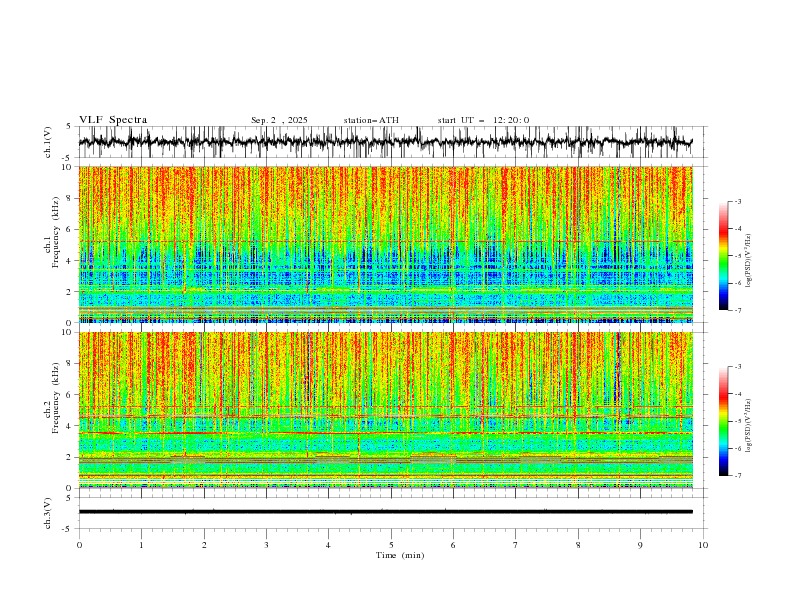Click the "ch.1(V)" axis label

tap(48, 142)
